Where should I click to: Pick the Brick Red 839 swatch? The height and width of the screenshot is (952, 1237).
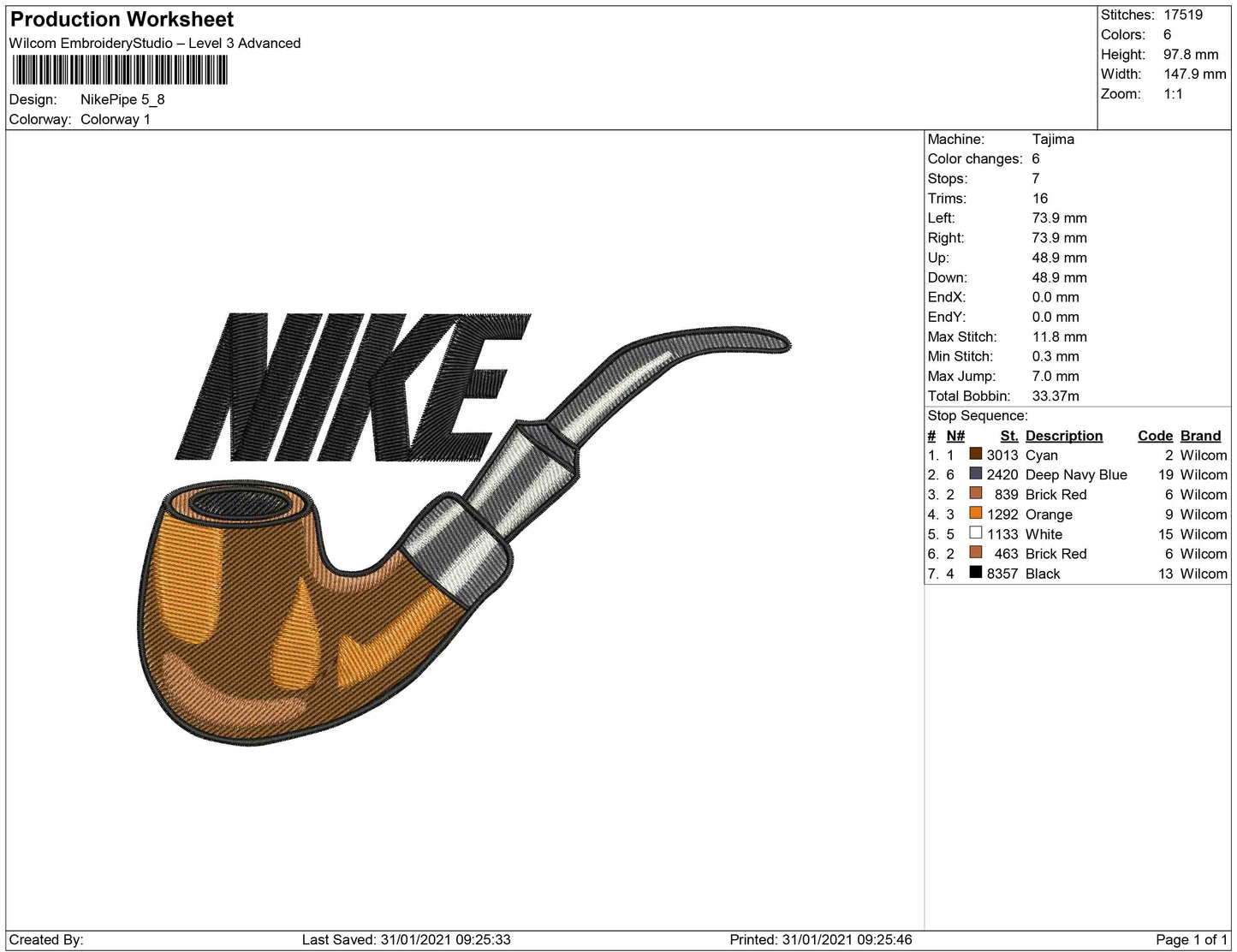point(975,494)
